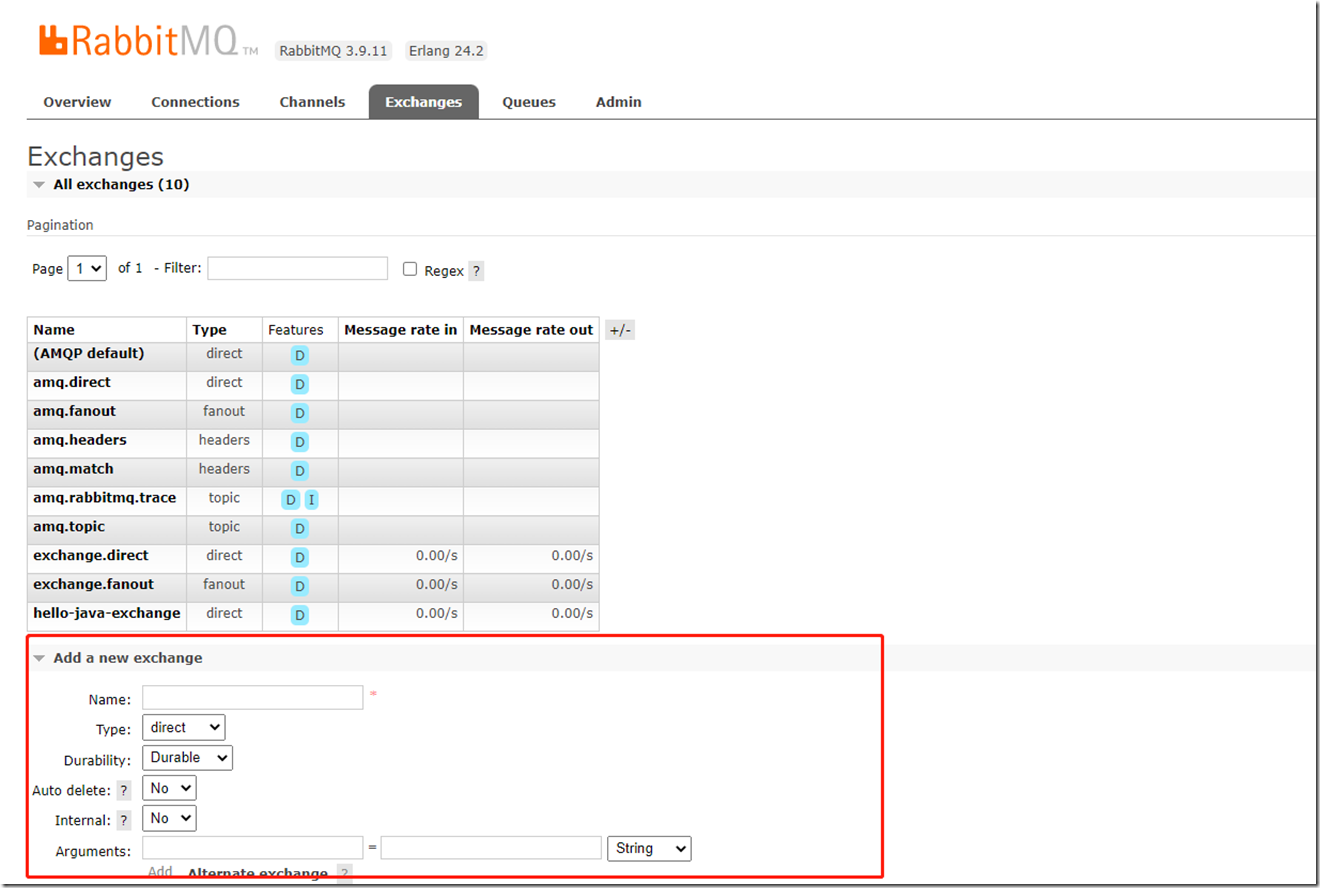This screenshot has width=1320, height=888.
Task: Open the amq.rabbitmq.trace exchange
Action: 104,498
